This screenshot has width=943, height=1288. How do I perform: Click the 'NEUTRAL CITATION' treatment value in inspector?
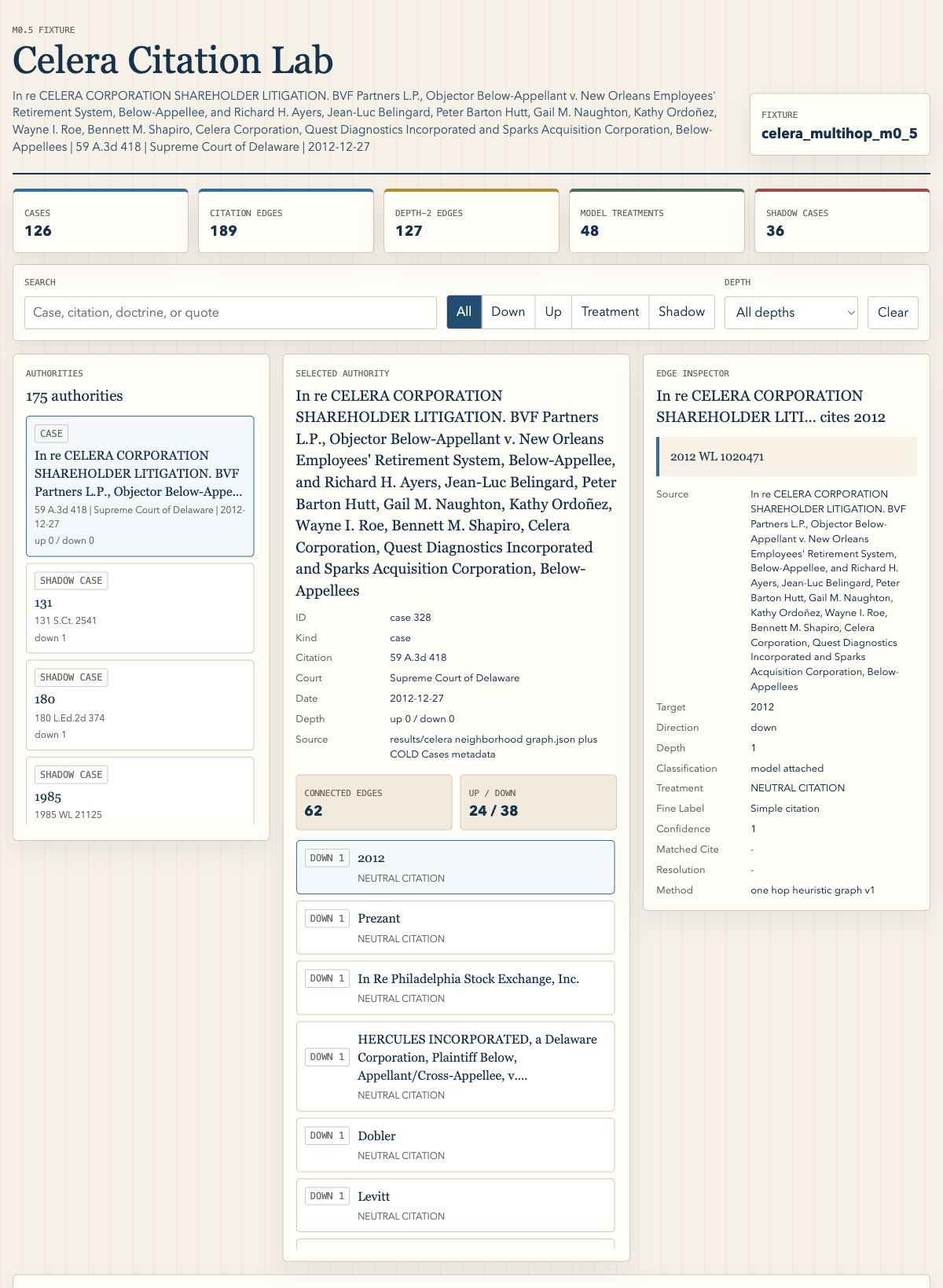[x=798, y=788]
